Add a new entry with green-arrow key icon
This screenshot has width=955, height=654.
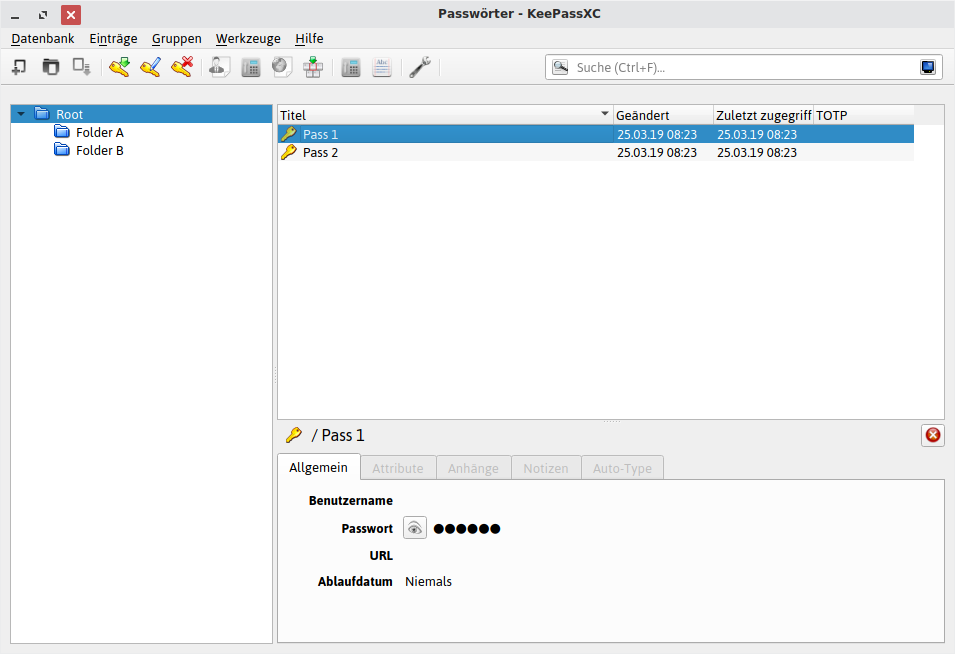coord(120,66)
